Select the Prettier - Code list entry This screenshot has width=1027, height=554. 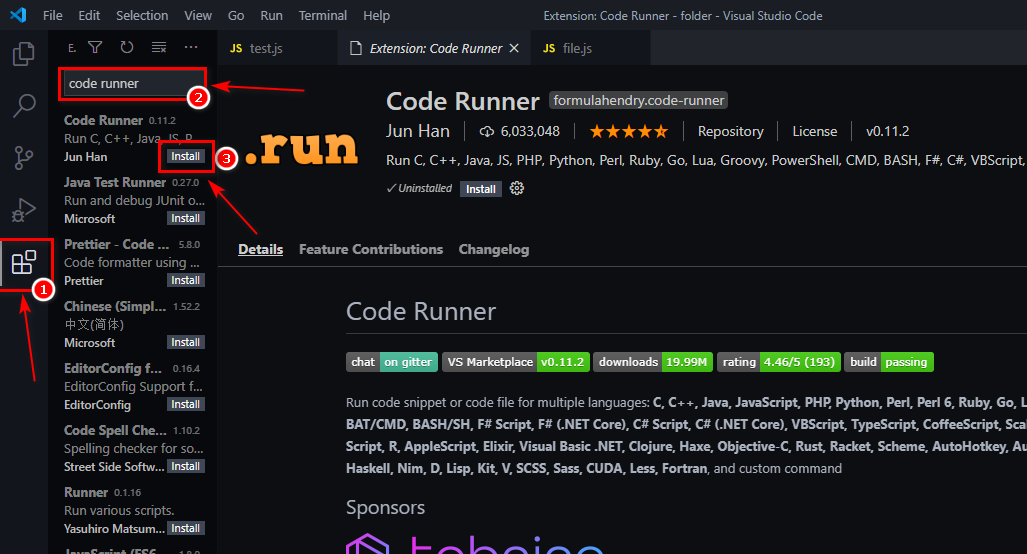134,262
